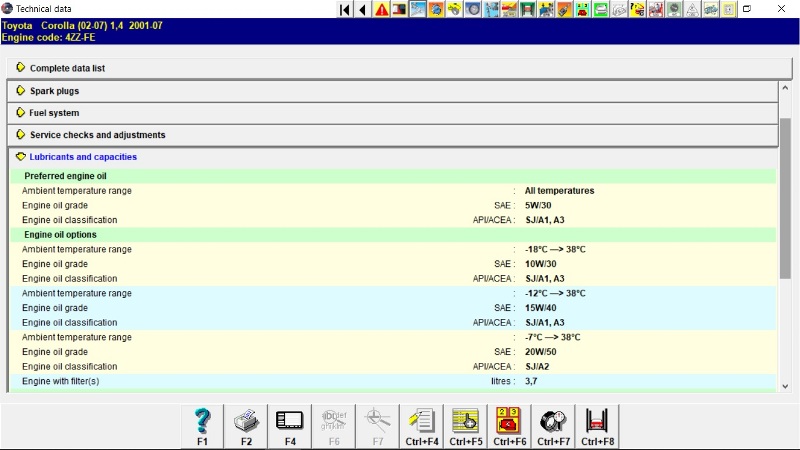Click the scrollbar down arrow
The height and width of the screenshot is (450, 800).
[x=785, y=386]
